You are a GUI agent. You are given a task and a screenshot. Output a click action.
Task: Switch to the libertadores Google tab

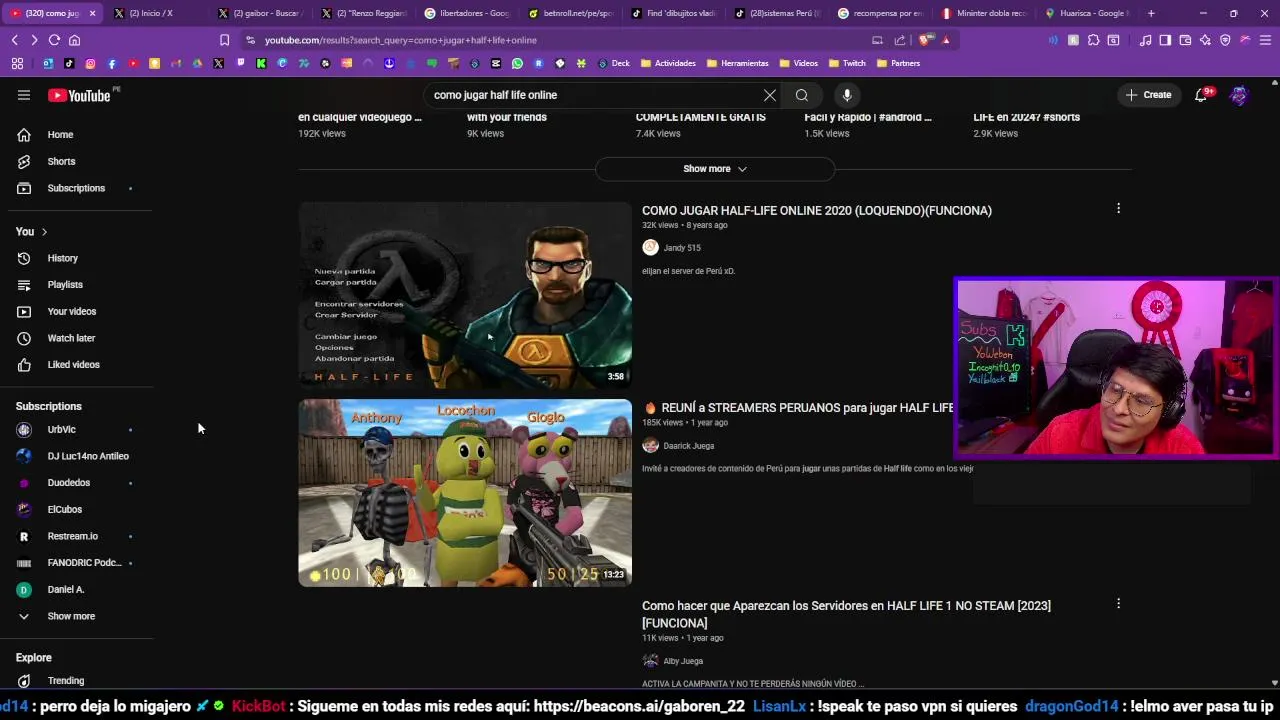(x=467, y=13)
